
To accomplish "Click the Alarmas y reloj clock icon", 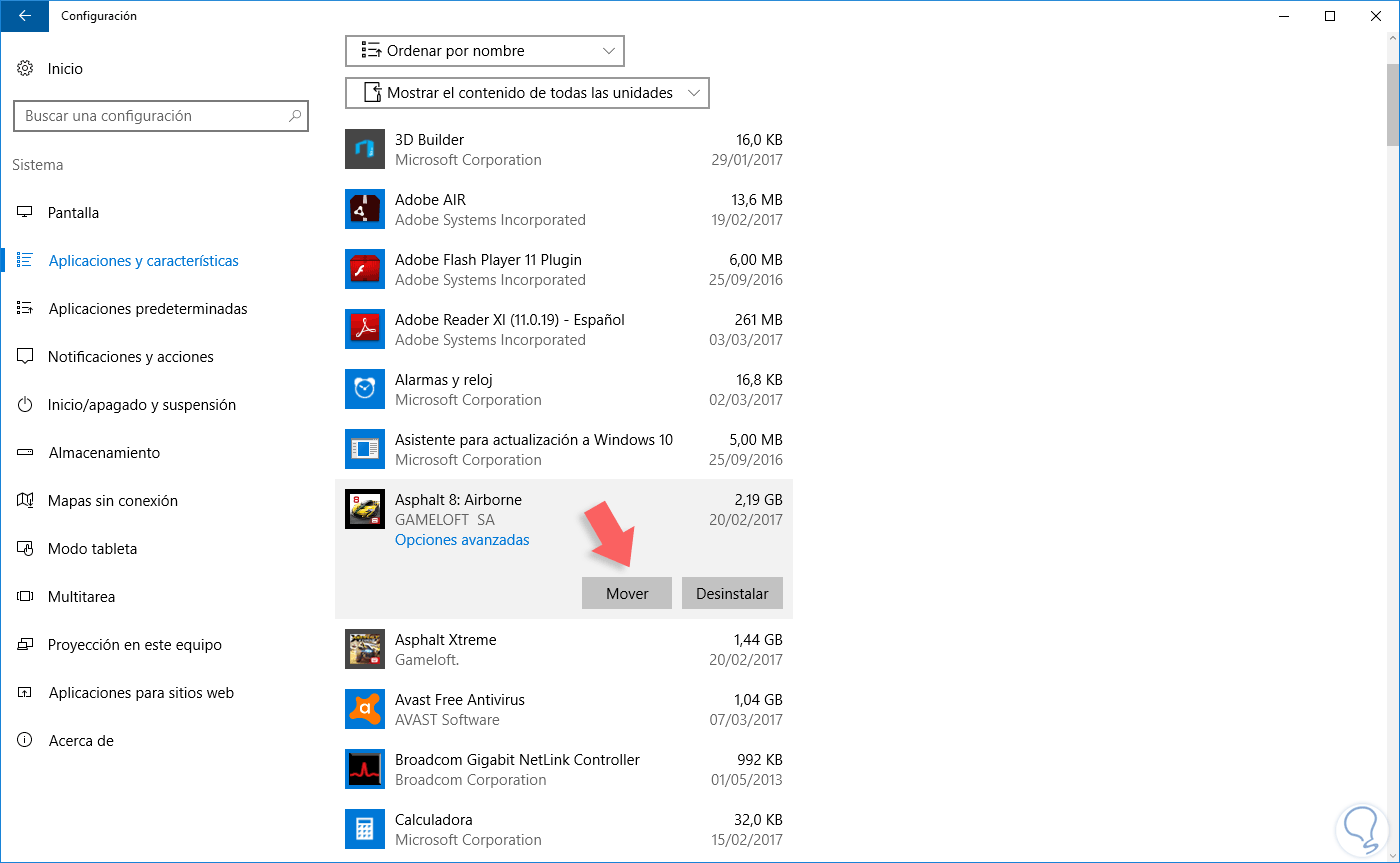I will (364, 390).
